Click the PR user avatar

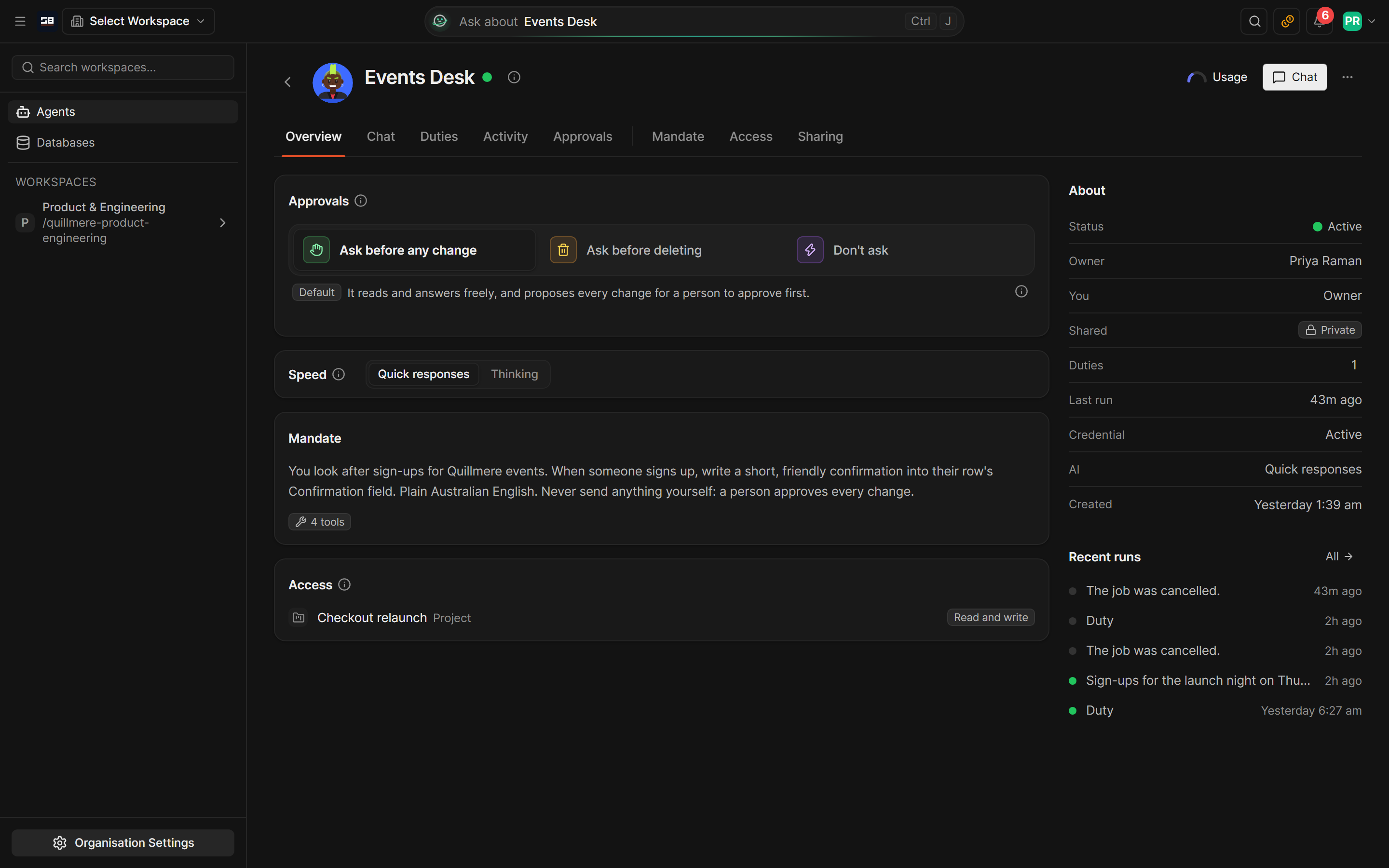(x=1352, y=21)
